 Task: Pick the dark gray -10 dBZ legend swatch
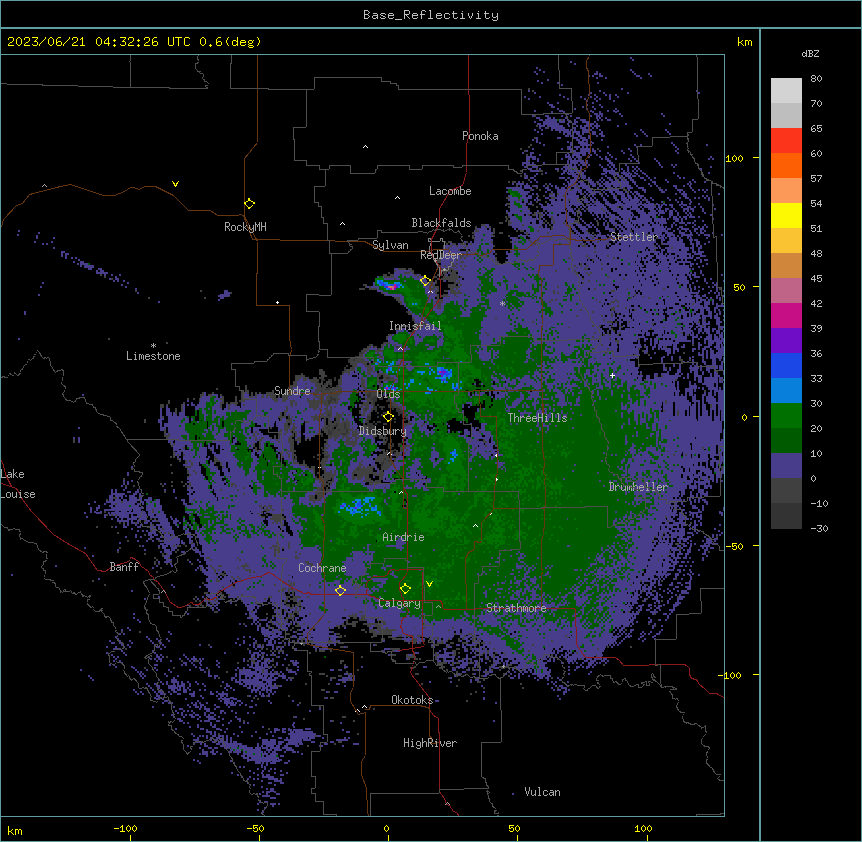click(x=786, y=516)
